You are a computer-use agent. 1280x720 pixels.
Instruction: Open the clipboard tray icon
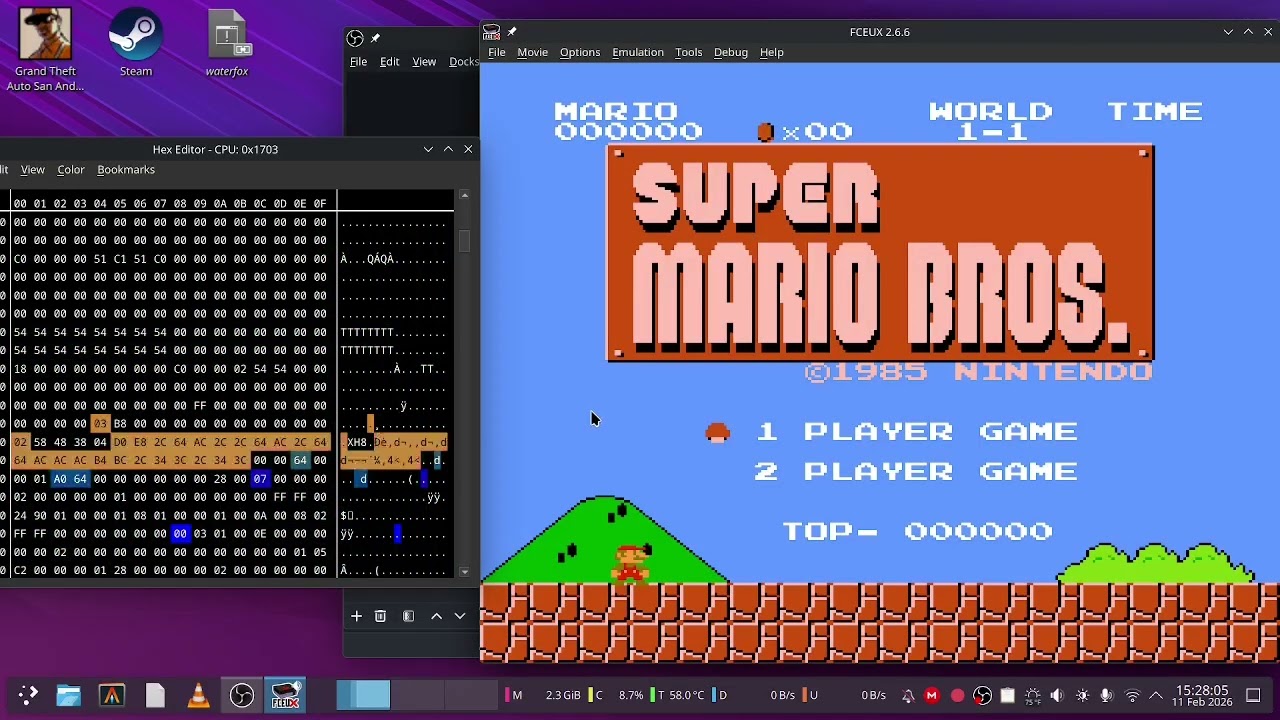click(1007, 695)
